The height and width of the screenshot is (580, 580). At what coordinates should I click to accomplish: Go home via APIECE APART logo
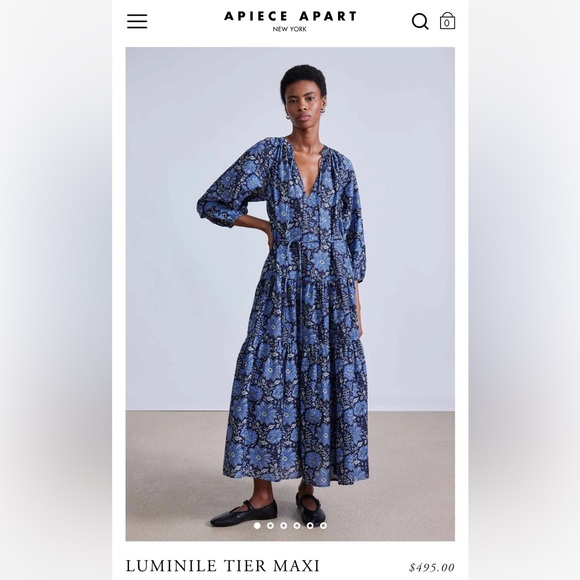coord(290,16)
